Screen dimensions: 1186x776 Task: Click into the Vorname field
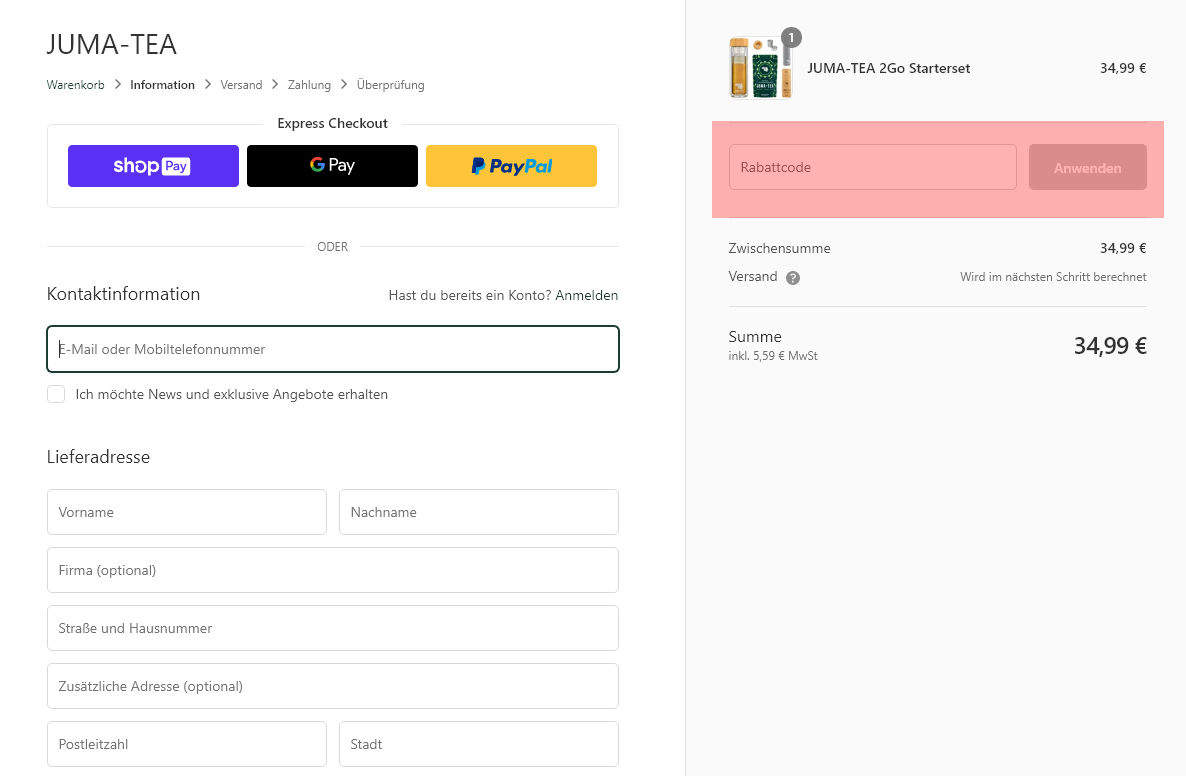187,512
